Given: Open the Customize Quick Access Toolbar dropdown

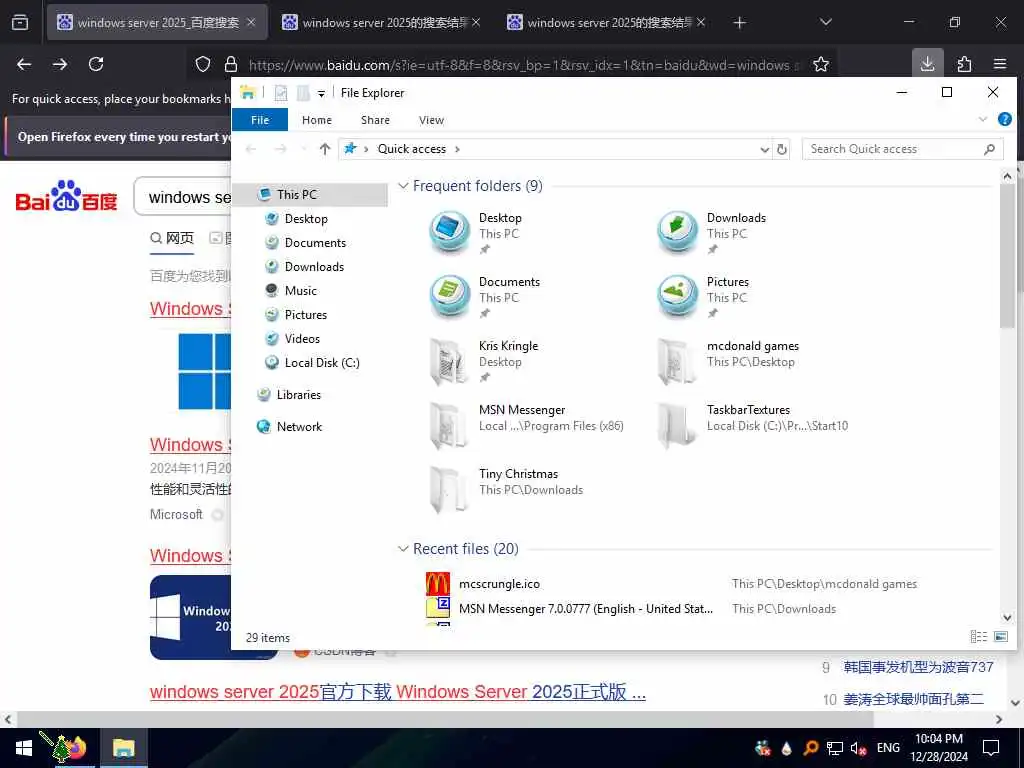Looking at the screenshot, I should tap(321, 94).
